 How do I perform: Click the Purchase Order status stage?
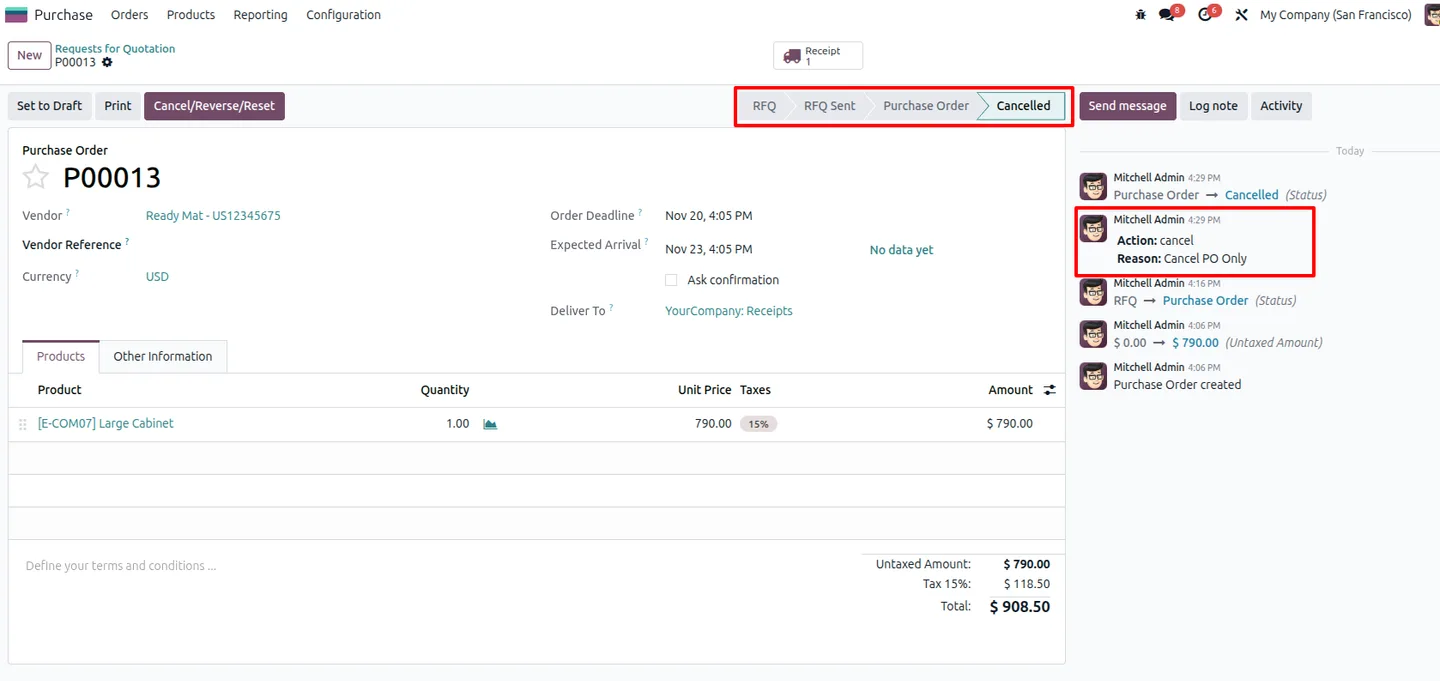925,106
